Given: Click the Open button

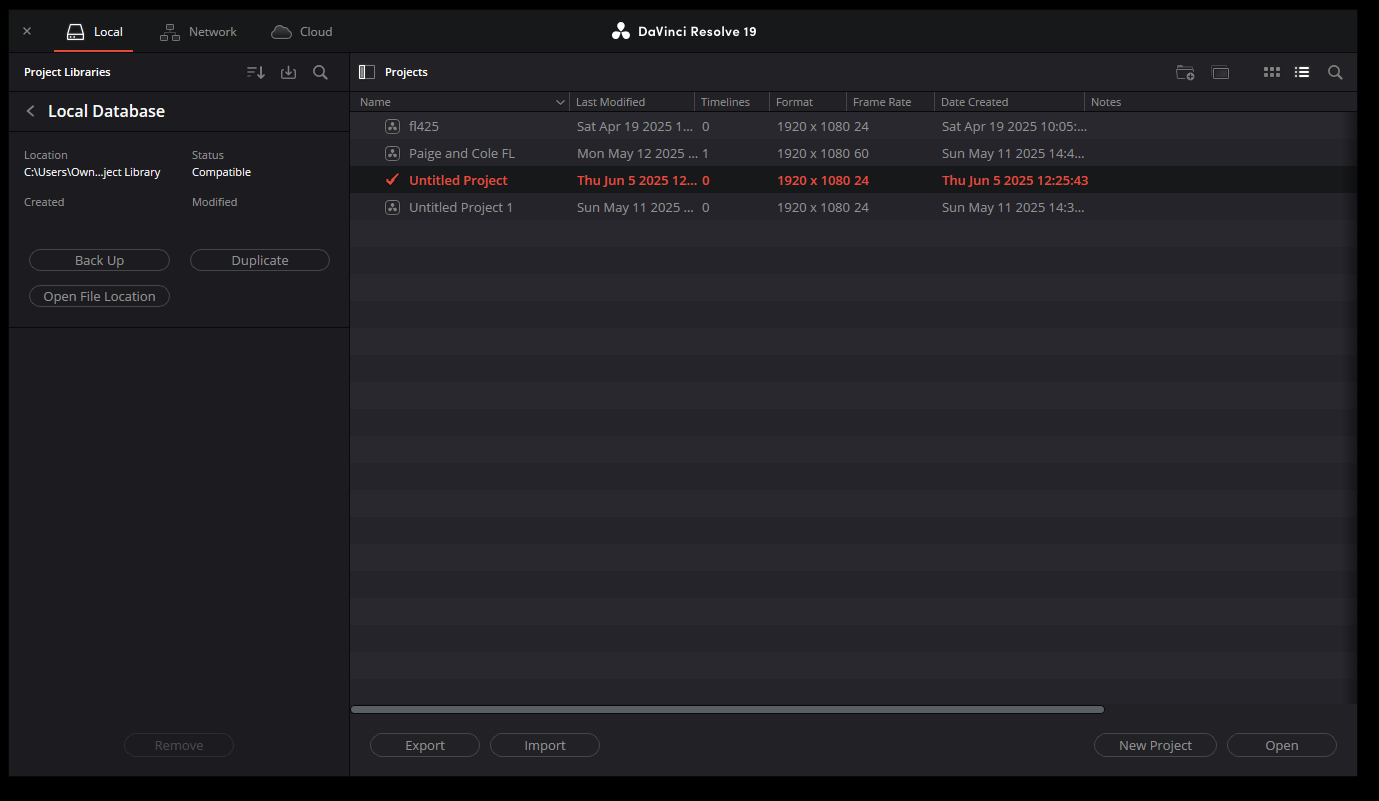Looking at the screenshot, I should click(x=1281, y=745).
